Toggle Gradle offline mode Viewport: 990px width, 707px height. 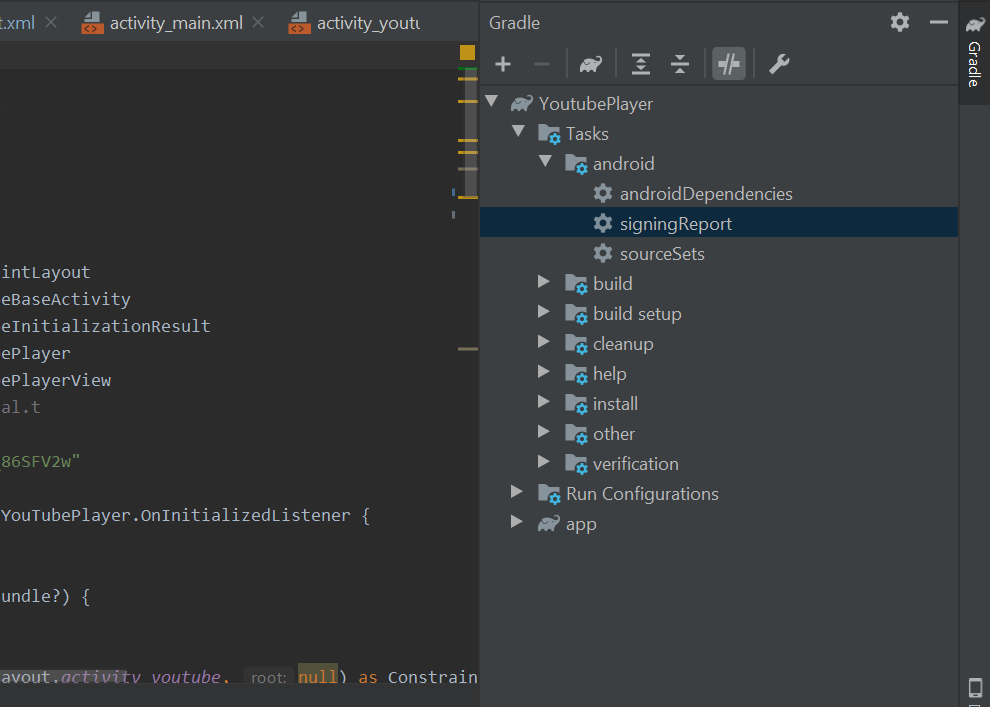tap(729, 64)
